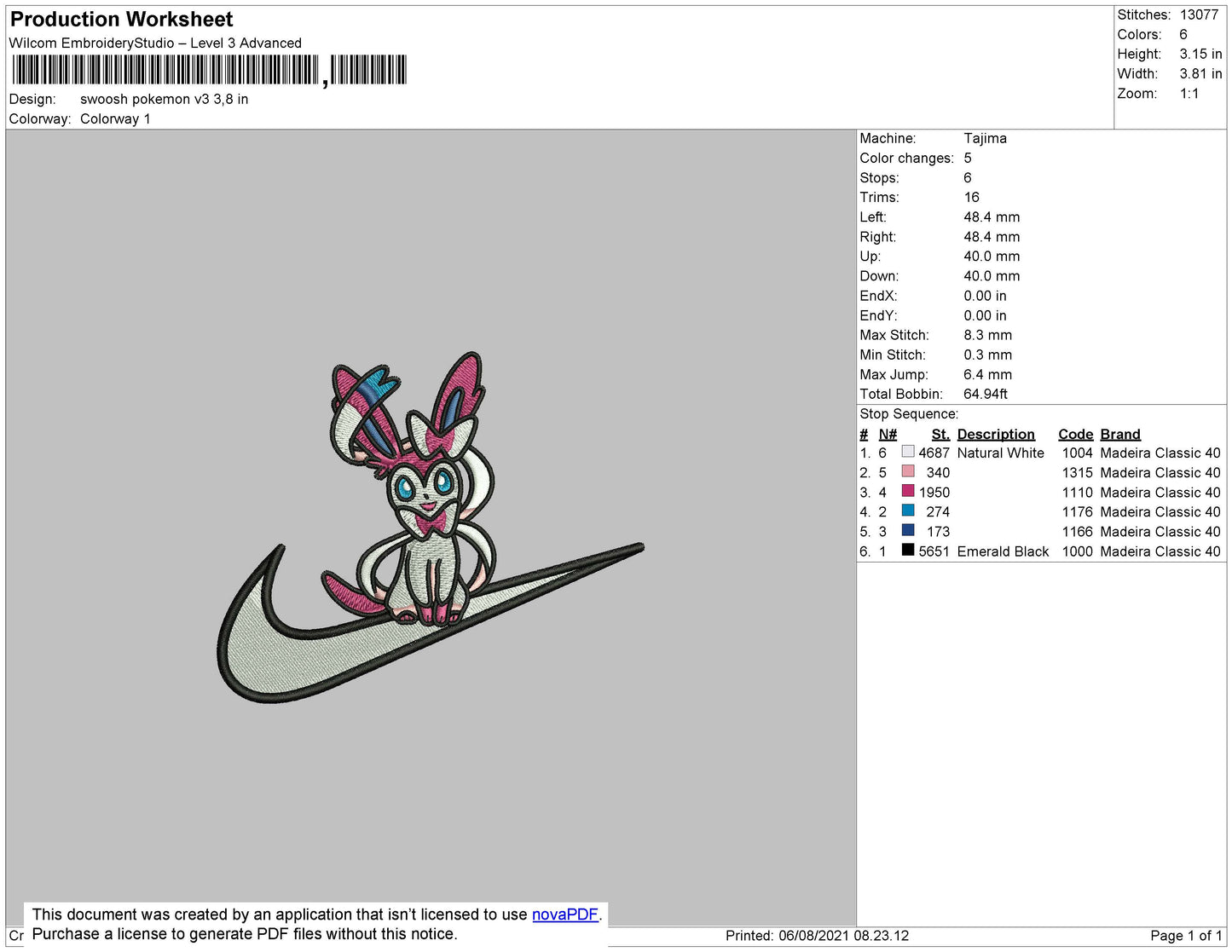Click the Brand column header
Image resolution: width=1232 pixels, height=952 pixels.
[1119, 434]
